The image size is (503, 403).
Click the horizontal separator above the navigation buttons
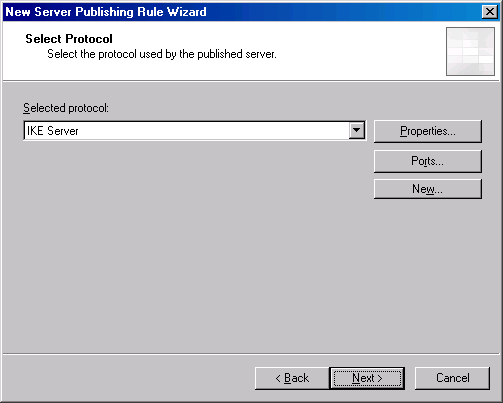coord(251,354)
